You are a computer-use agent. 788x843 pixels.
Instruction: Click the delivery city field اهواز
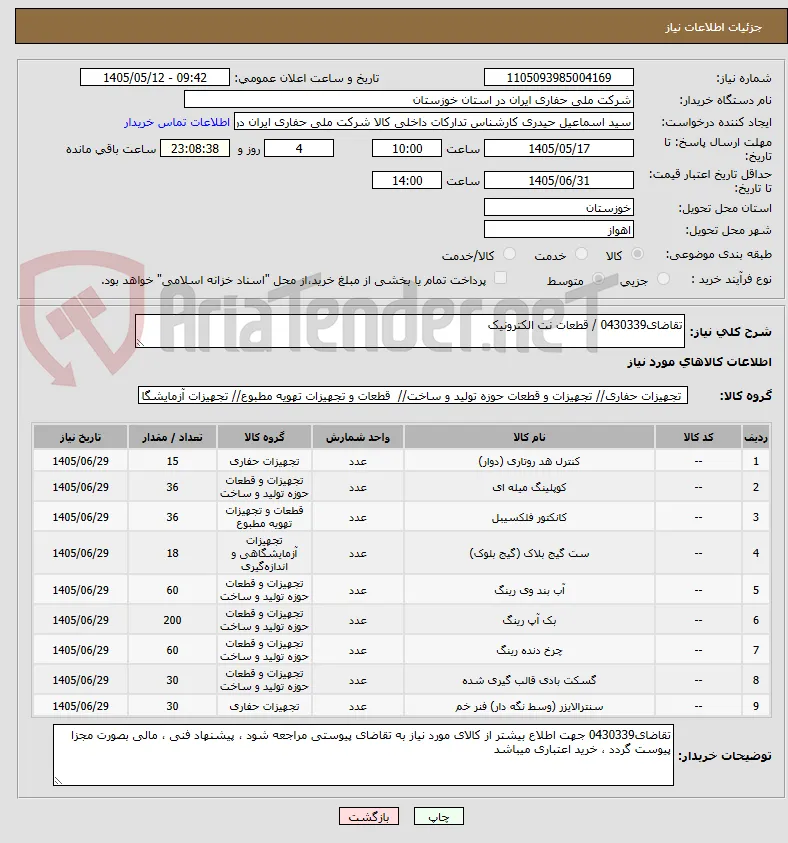(558, 230)
